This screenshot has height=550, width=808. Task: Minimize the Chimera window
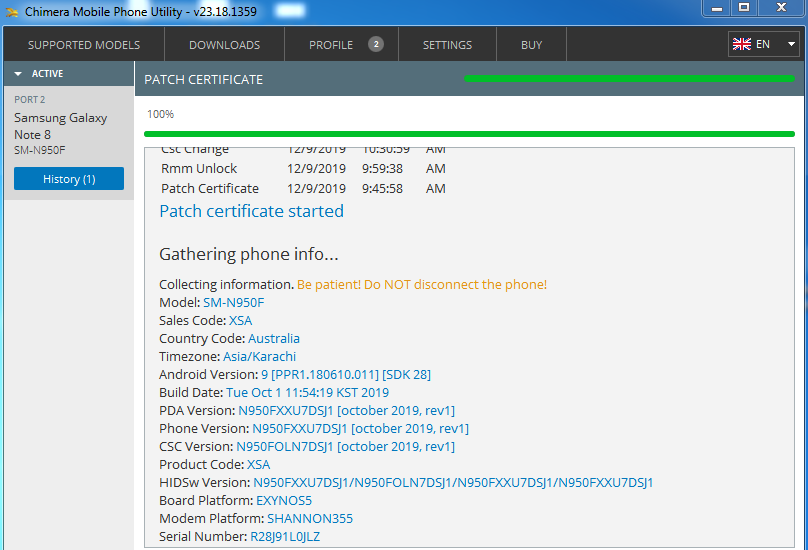tap(717, 8)
